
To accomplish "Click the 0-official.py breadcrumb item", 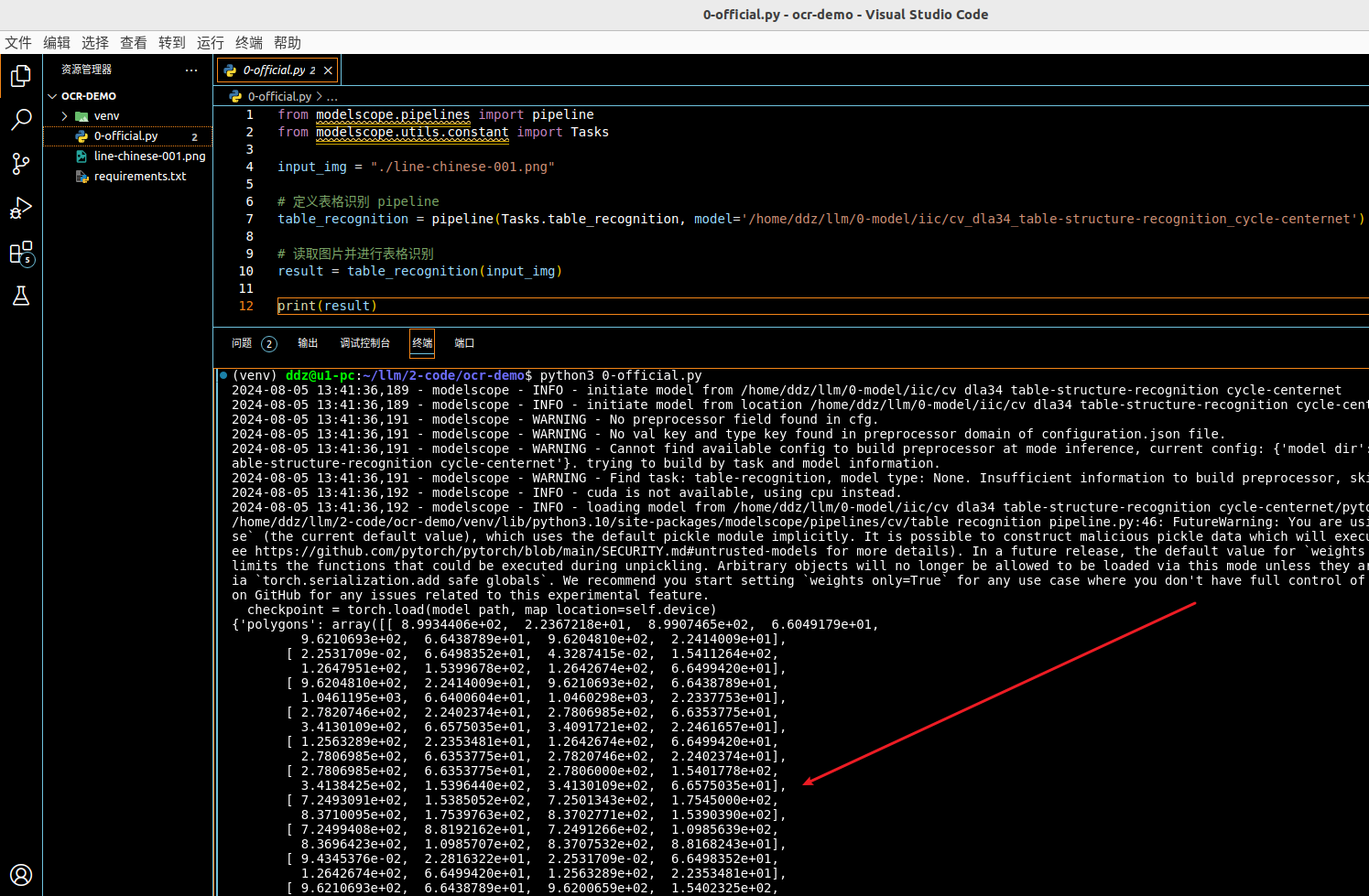I will click(x=279, y=96).
